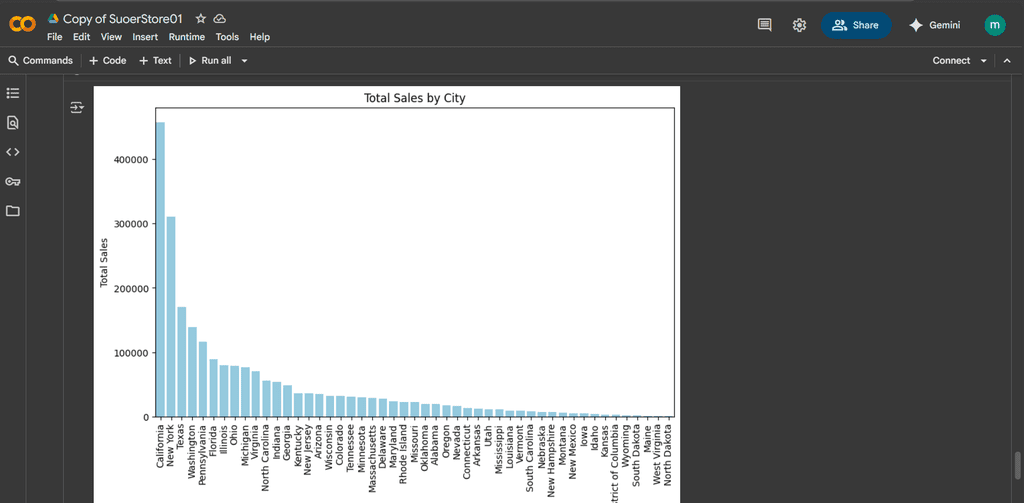Toggle the cell output visibility icon

77,107
